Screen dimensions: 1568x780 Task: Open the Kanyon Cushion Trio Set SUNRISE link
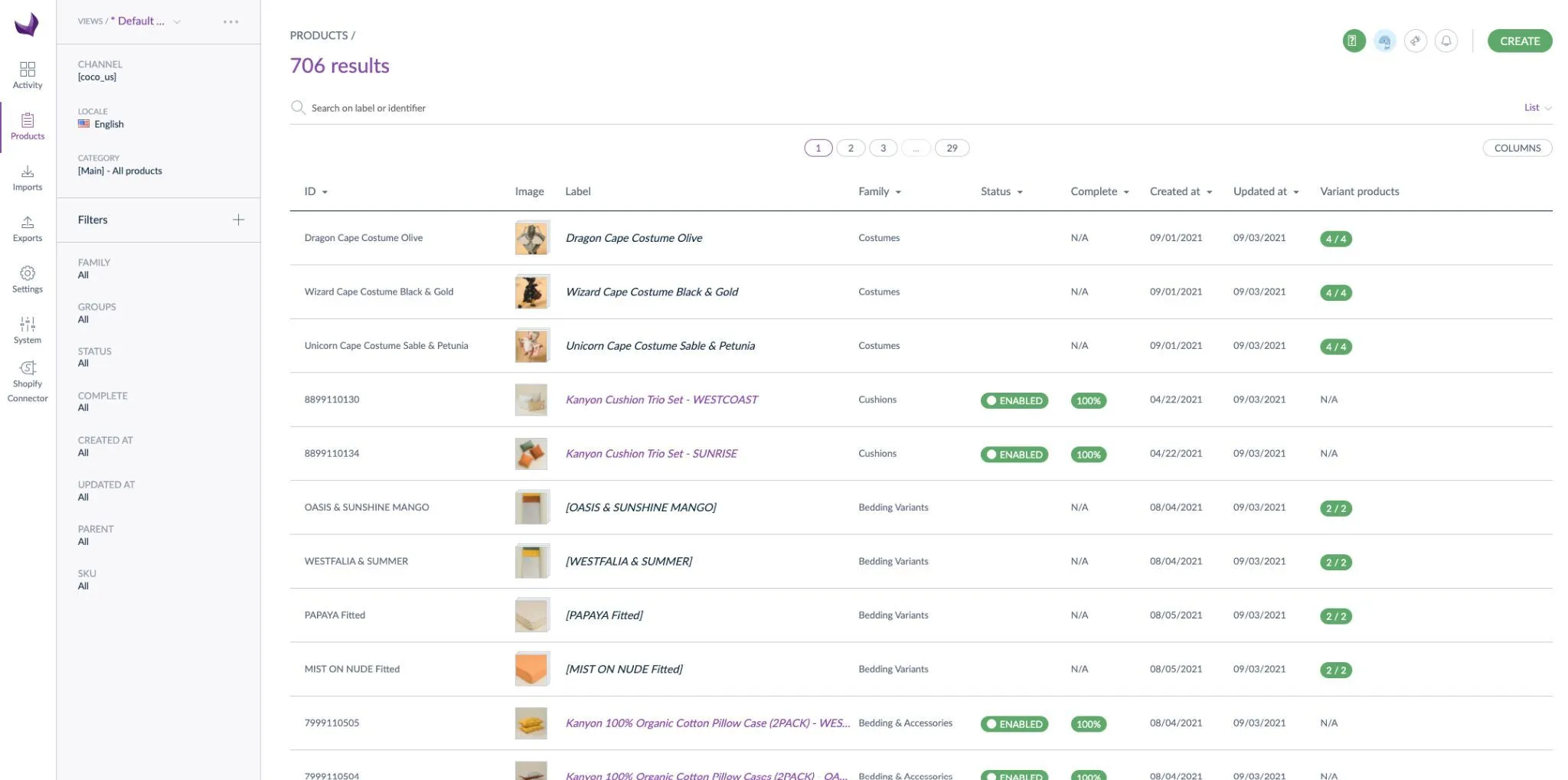652,453
